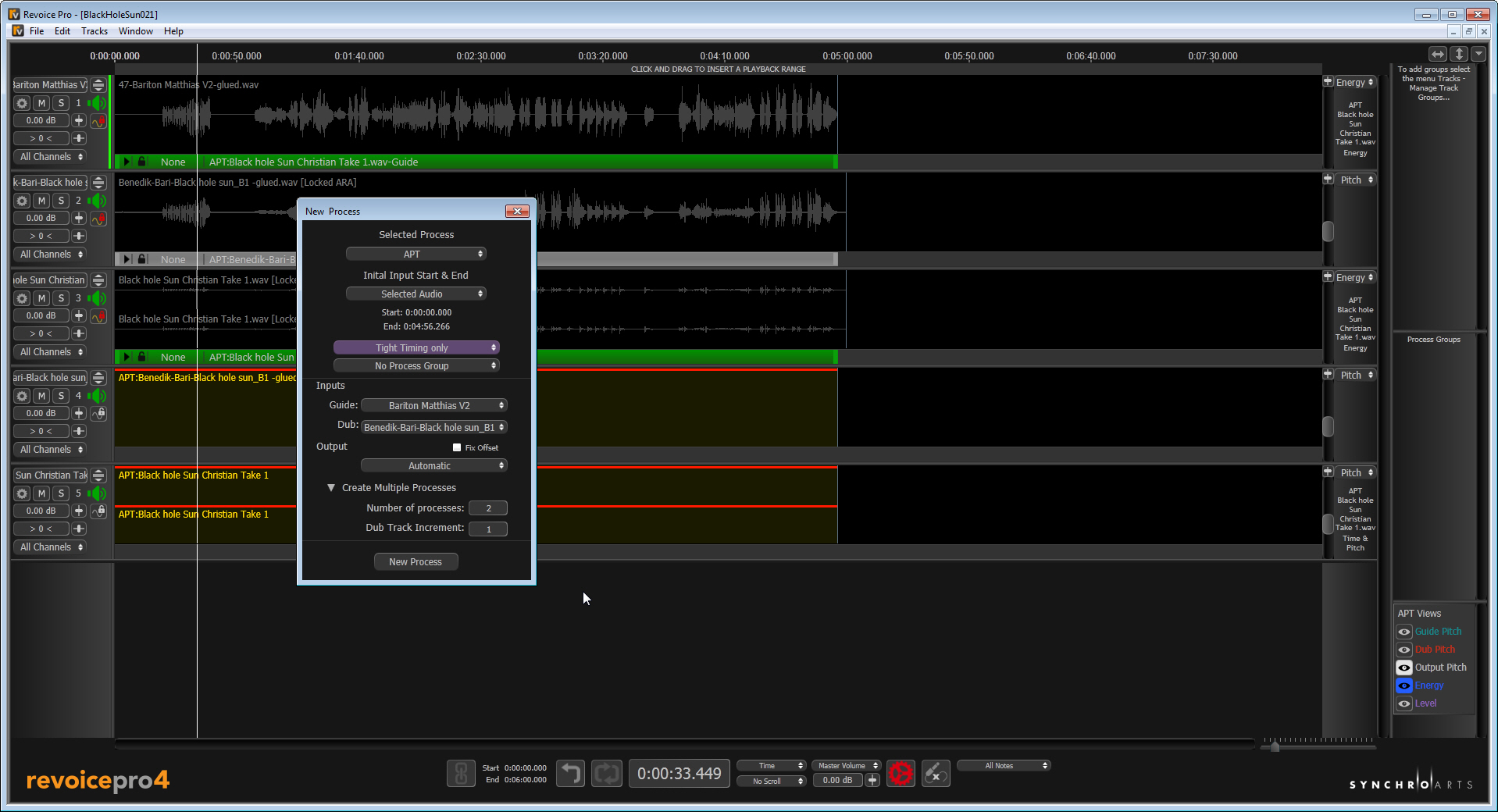Click the master volume 0.00 dB field
This screenshot has width=1498, height=812.
point(837,780)
